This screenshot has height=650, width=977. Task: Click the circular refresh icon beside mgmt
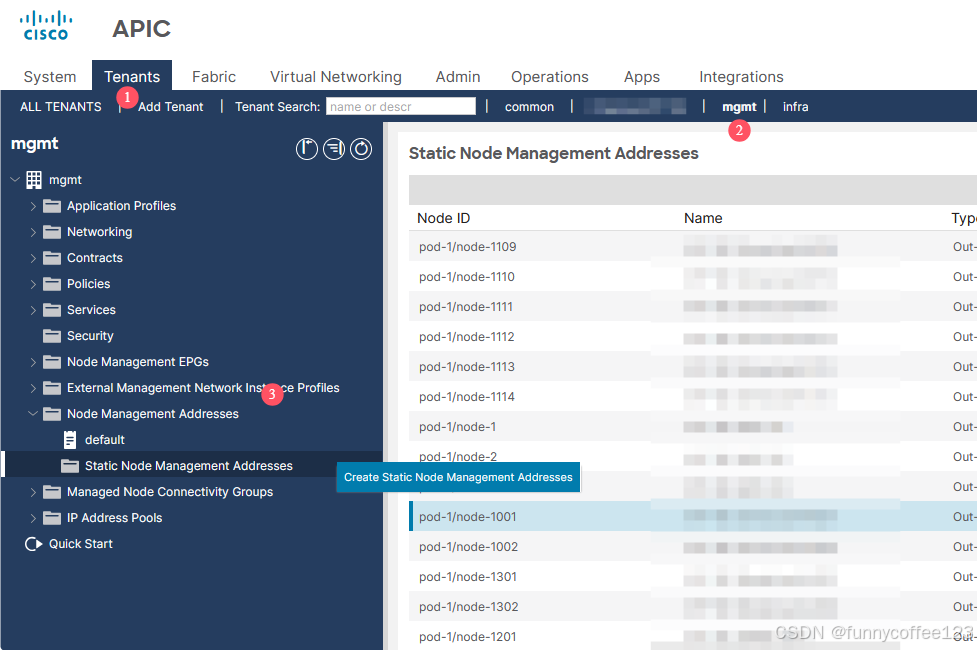coord(361,149)
